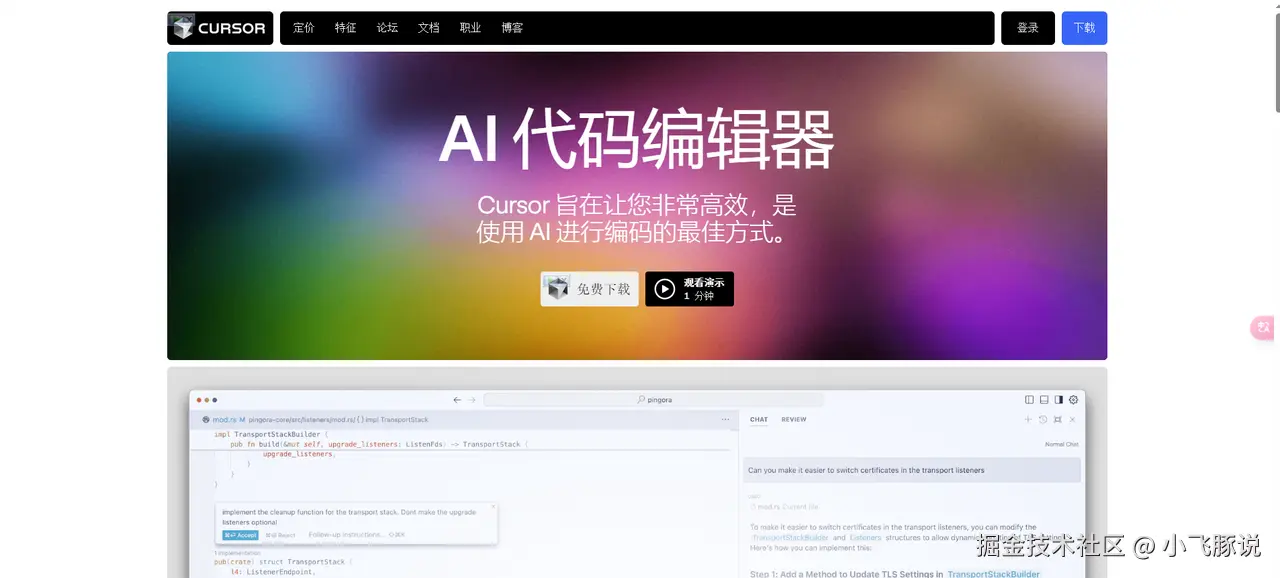
Task: Open the 职业 careers page
Action: (x=470, y=28)
